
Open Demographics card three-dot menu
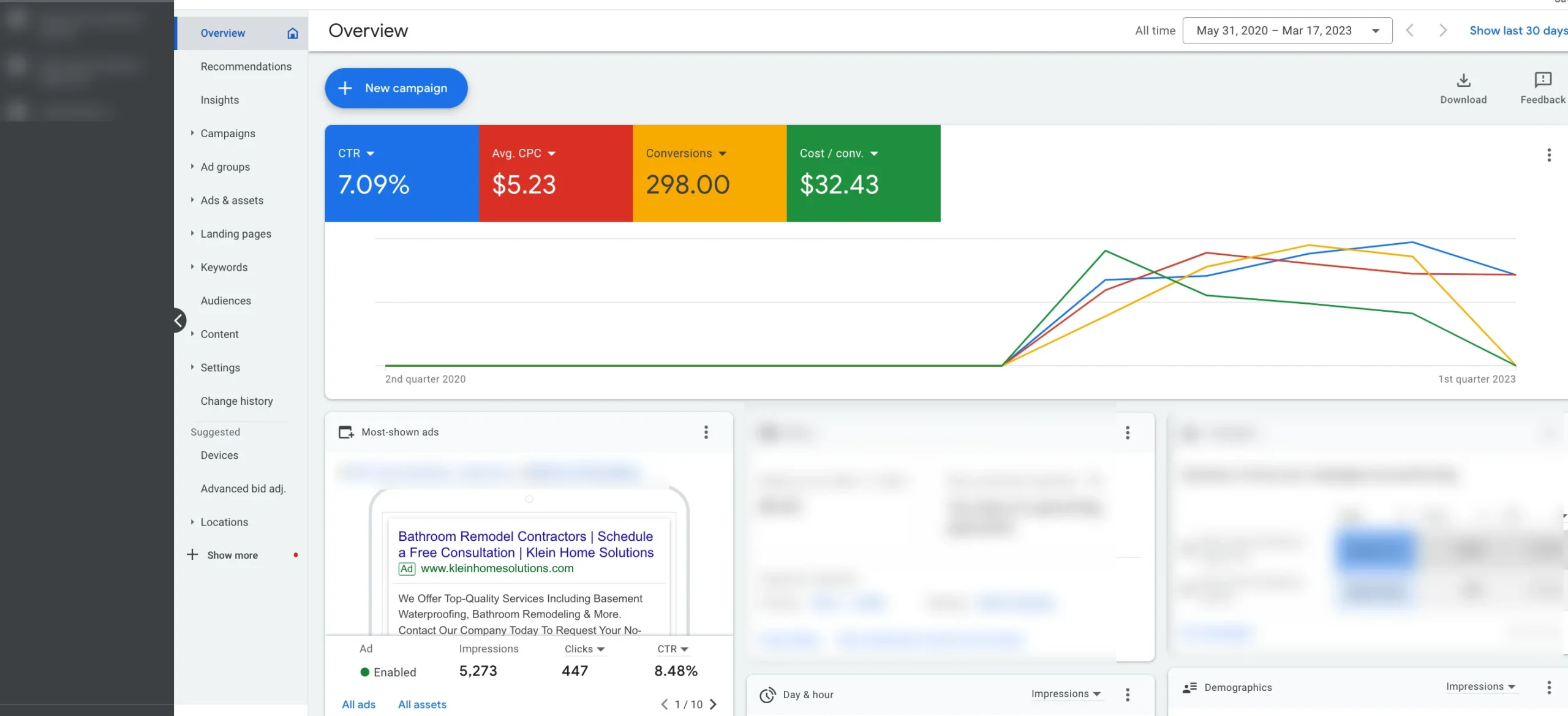(1549, 688)
